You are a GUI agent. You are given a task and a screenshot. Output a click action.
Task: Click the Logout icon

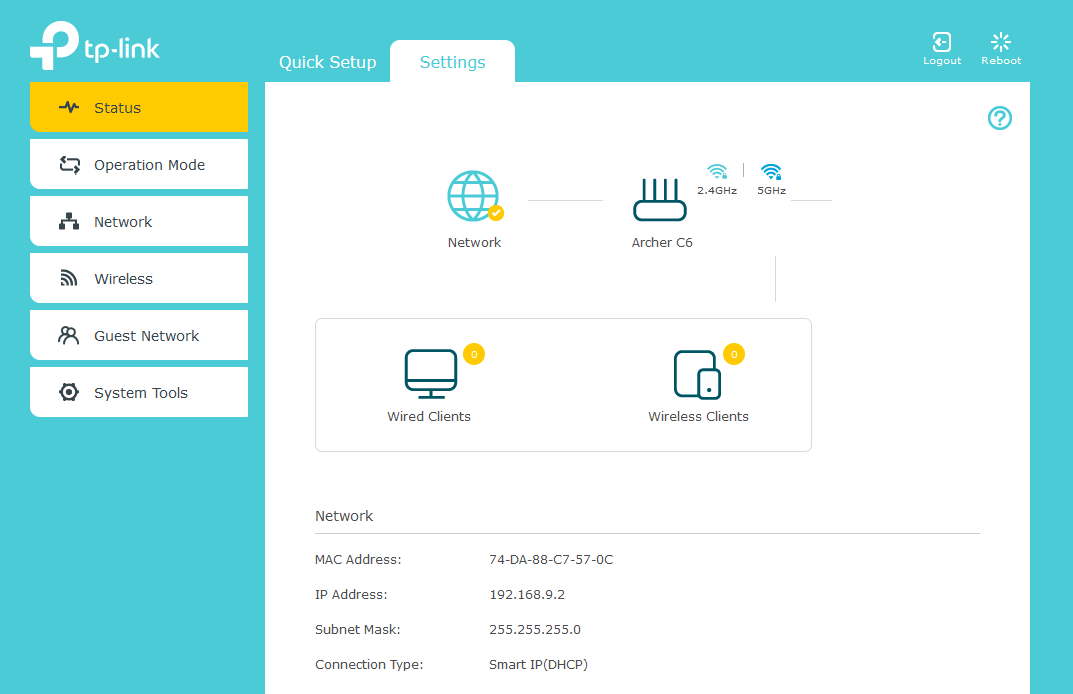click(941, 42)
